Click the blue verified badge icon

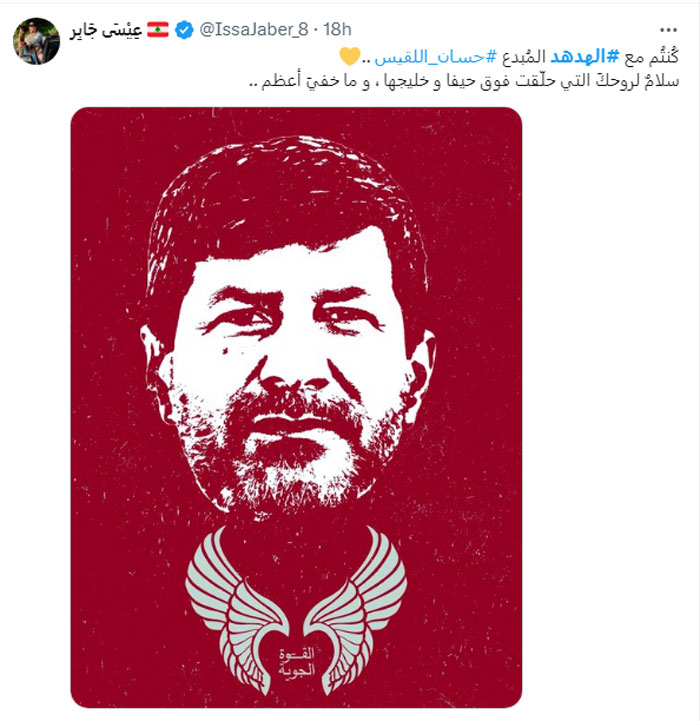tap(184, 30)
